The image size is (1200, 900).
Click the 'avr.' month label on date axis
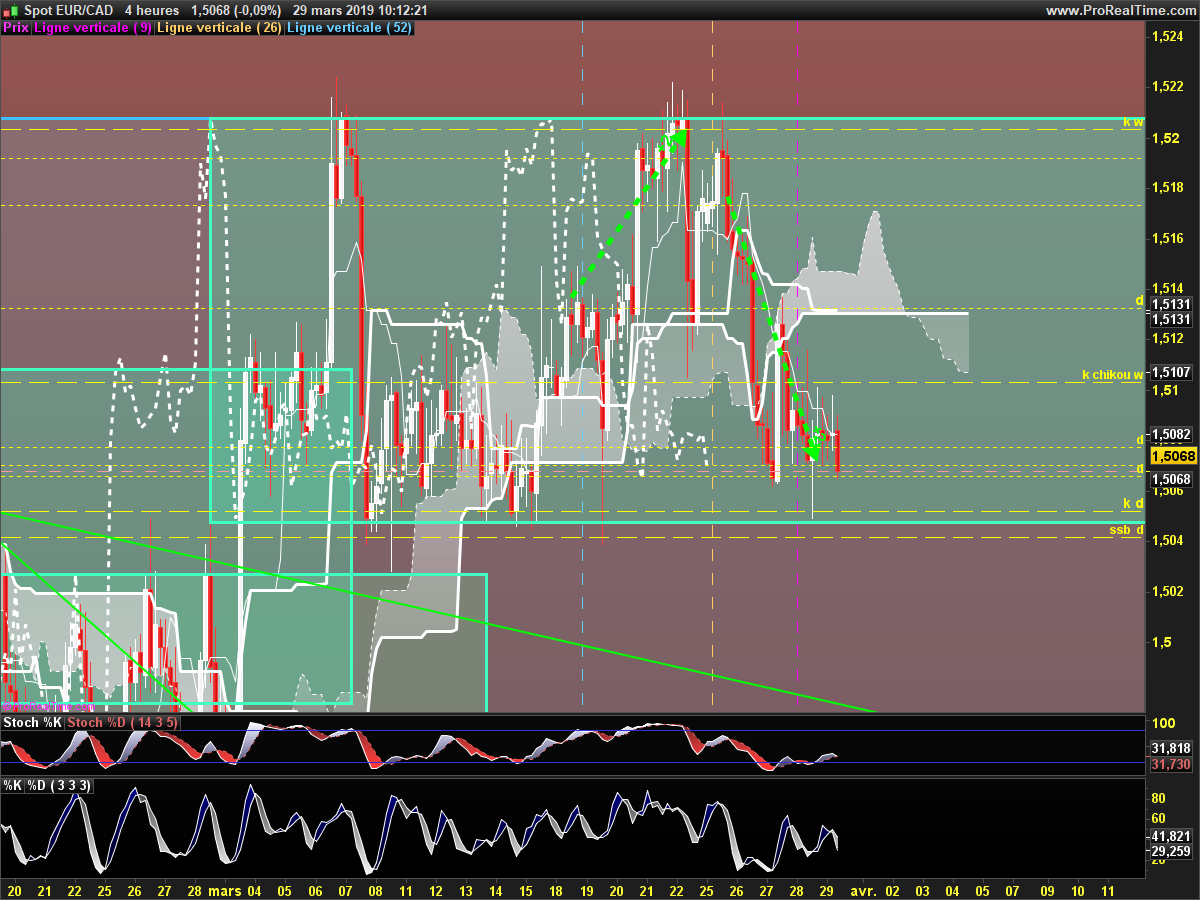point(863,889)
